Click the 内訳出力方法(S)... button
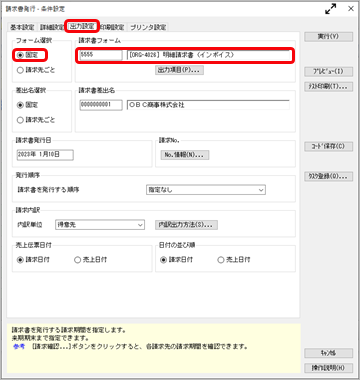 click(x=186, y=225)
